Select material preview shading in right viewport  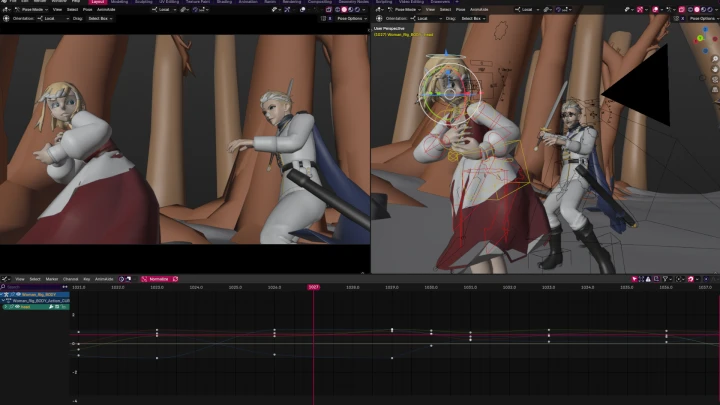point(703,10)
